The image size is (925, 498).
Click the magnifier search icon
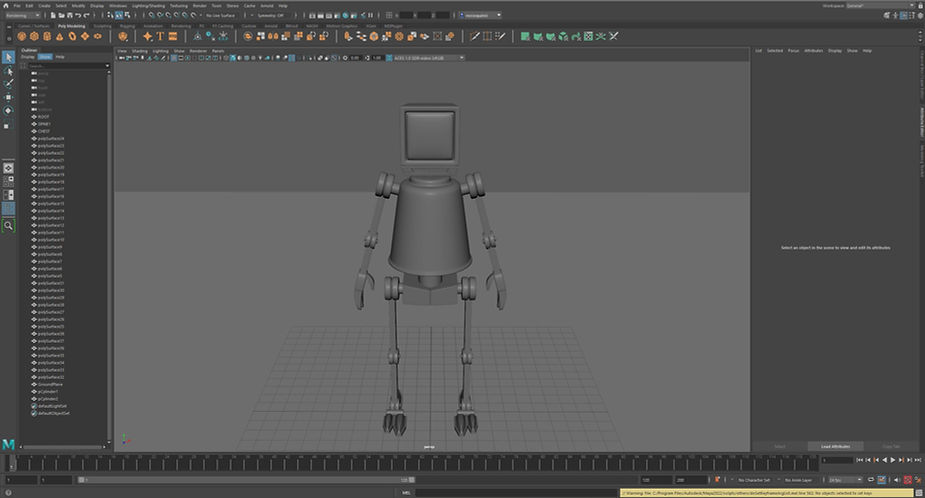pos(8,225)
